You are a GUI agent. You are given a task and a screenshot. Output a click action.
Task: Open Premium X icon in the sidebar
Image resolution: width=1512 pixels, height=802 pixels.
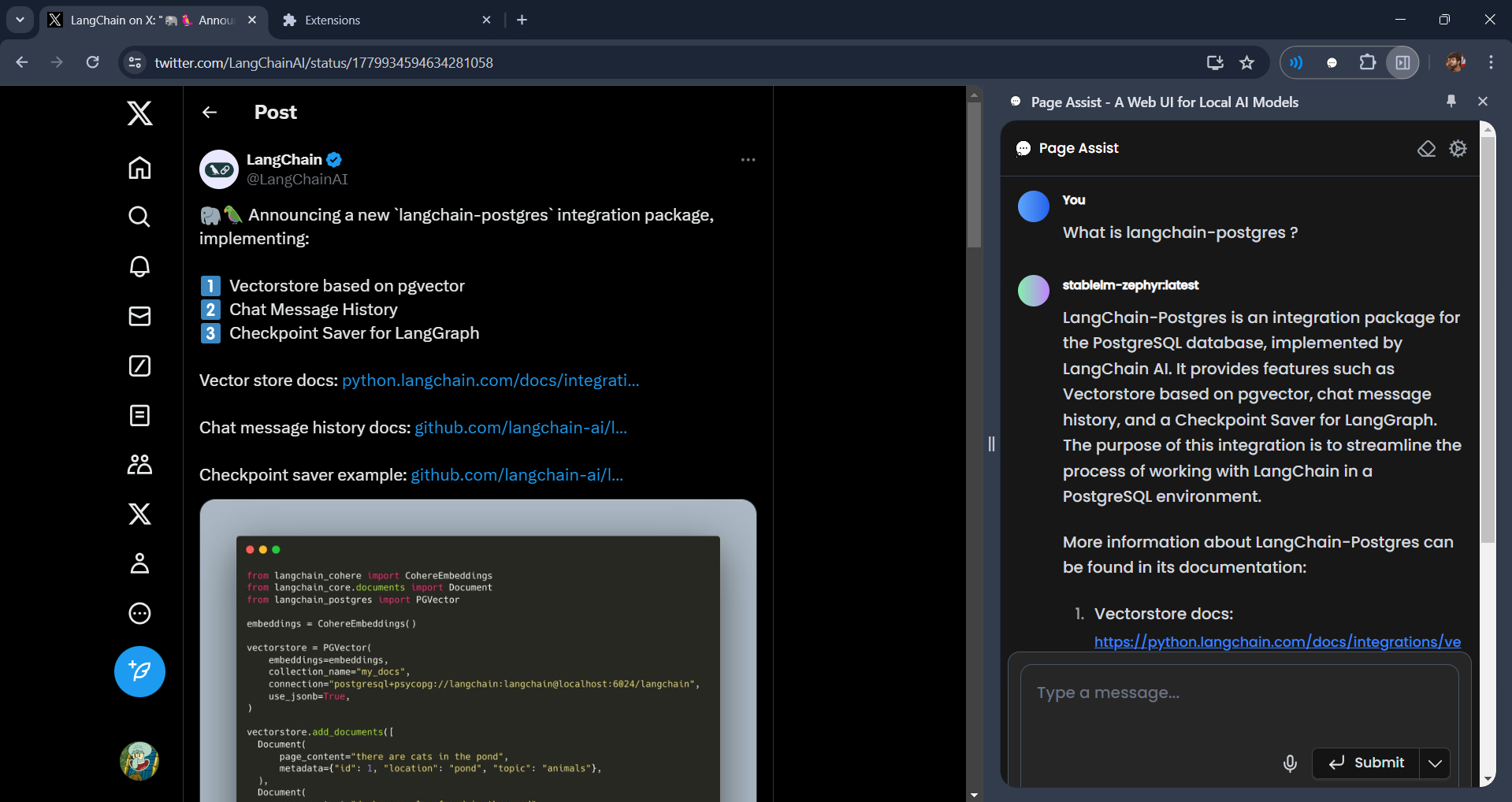(139, 514)
